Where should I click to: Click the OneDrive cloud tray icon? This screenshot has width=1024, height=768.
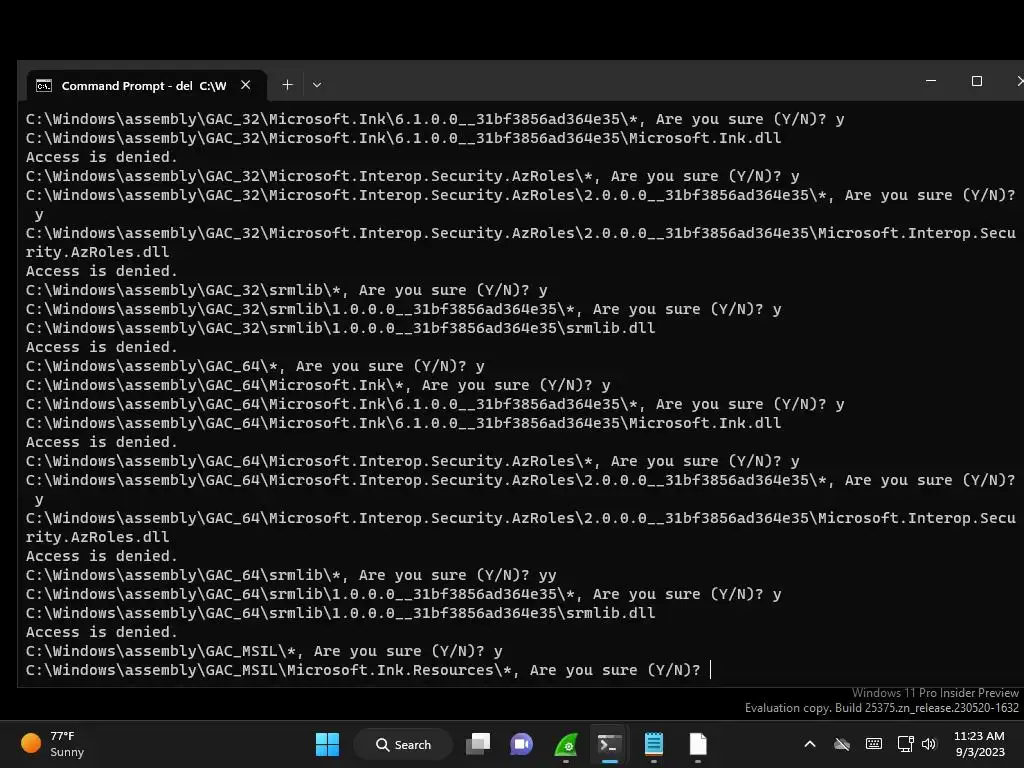click(842, 744)
